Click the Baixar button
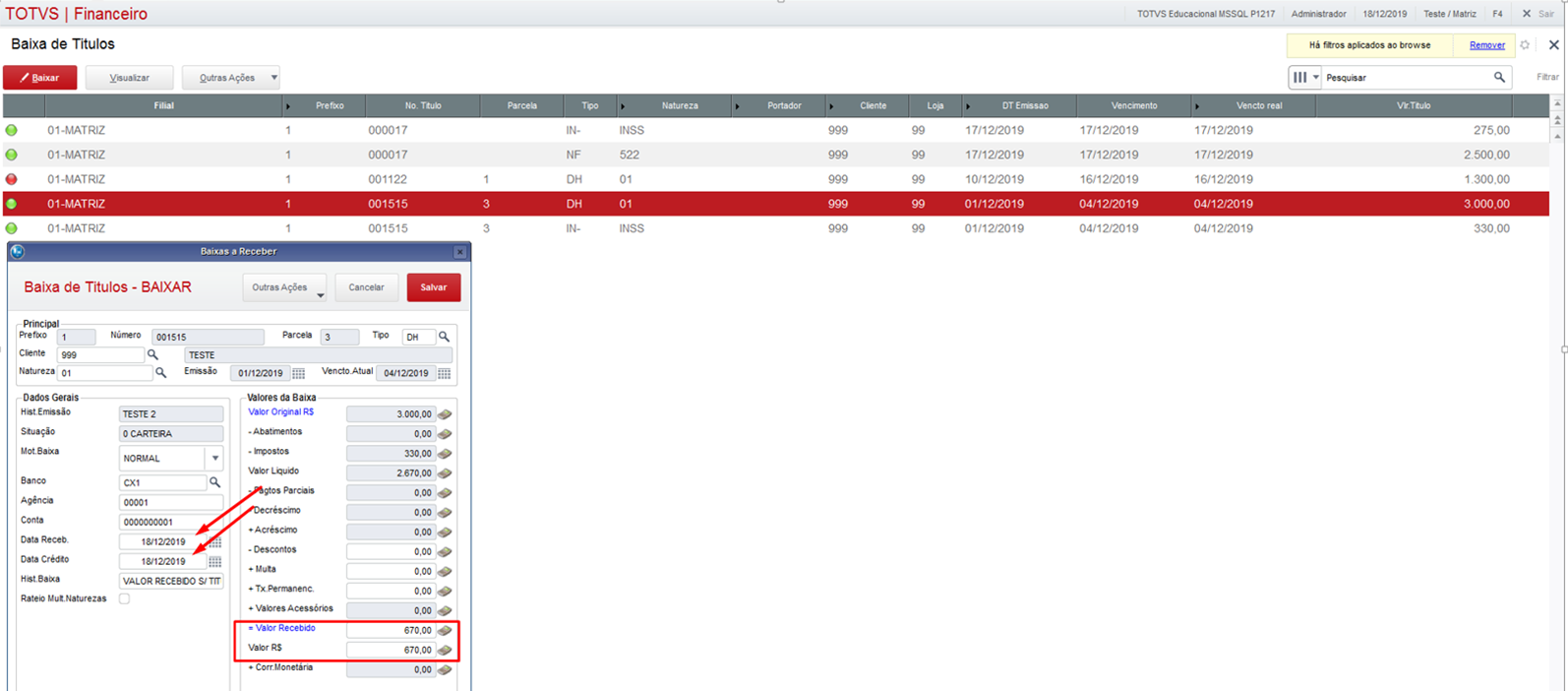Viewport: 1568px width, 691px height. pyautogui.click(x=40, y=78)
